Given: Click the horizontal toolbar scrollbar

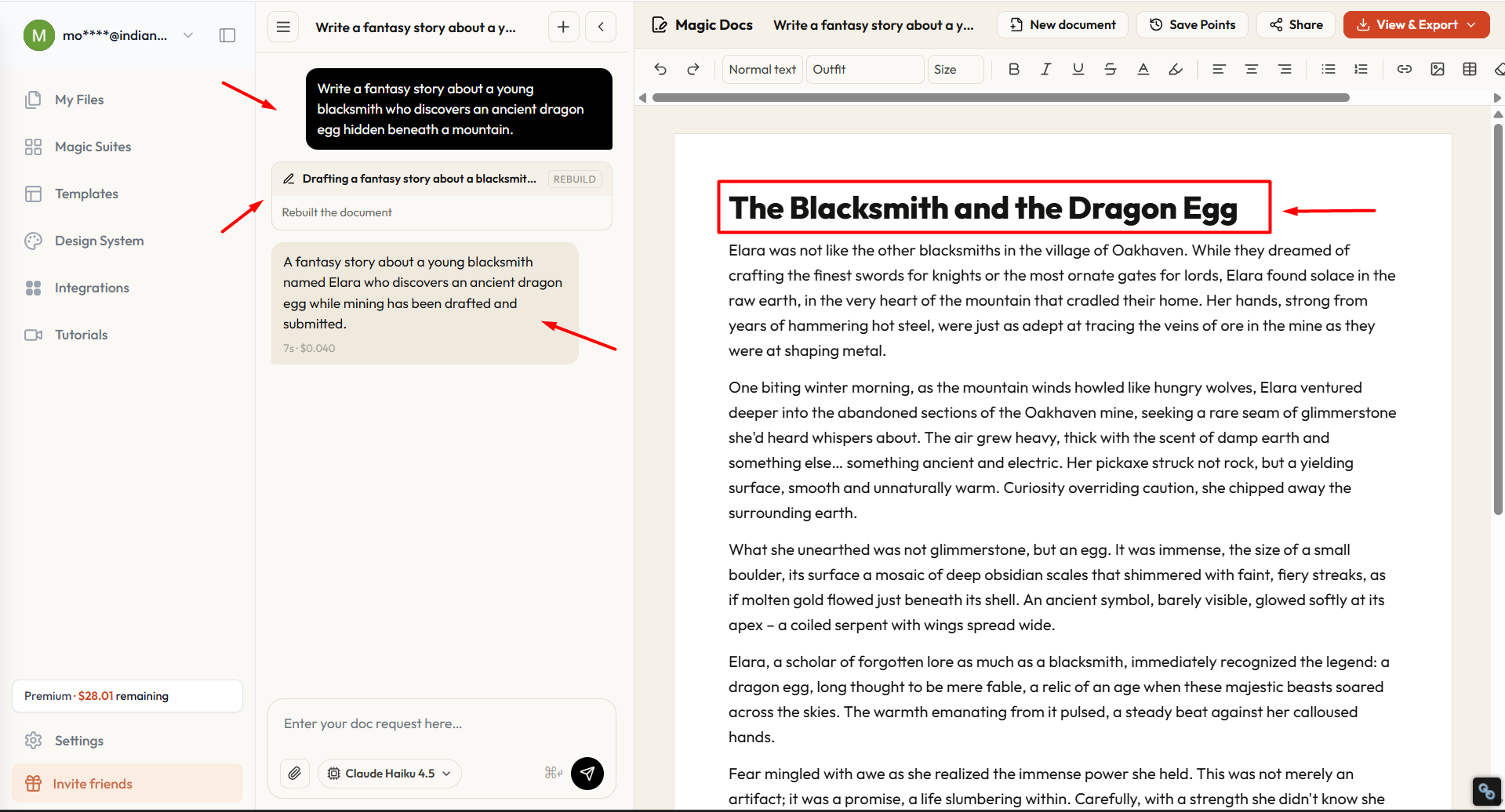Looking at the screenshot, I should point(1001,98).
